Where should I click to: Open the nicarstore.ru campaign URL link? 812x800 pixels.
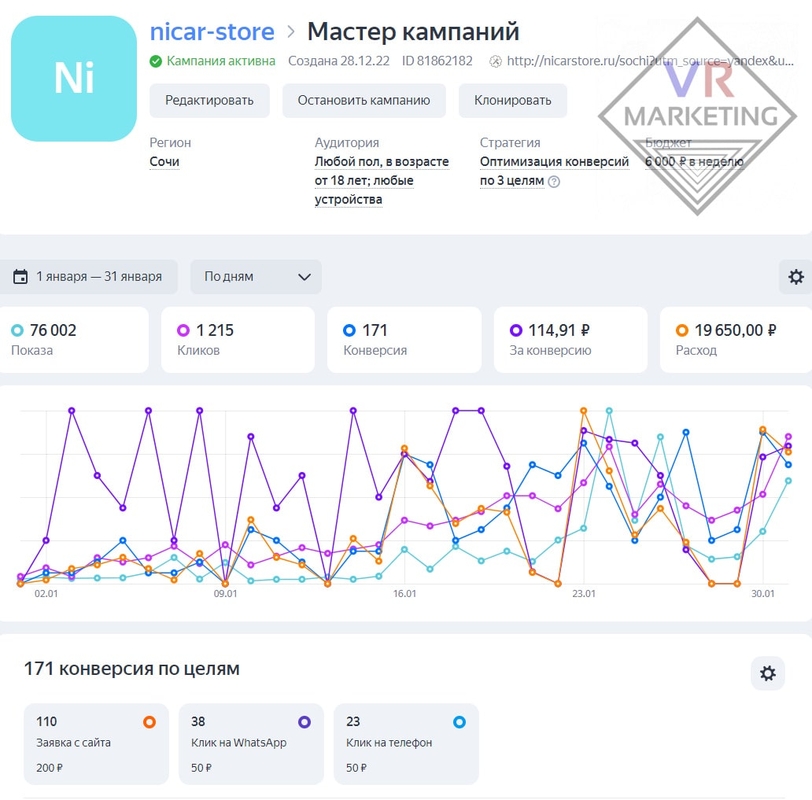[x=650, y=61]
